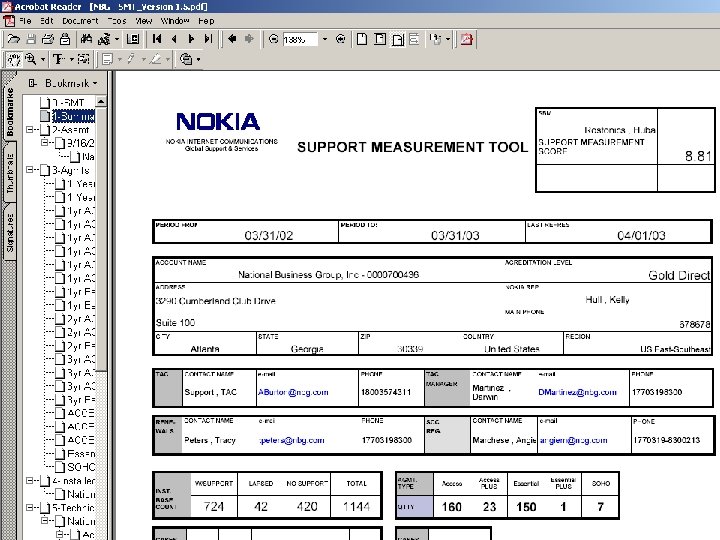Switch to the Thumbnails side tab
The image size is (720, 540).
[9, 173]
